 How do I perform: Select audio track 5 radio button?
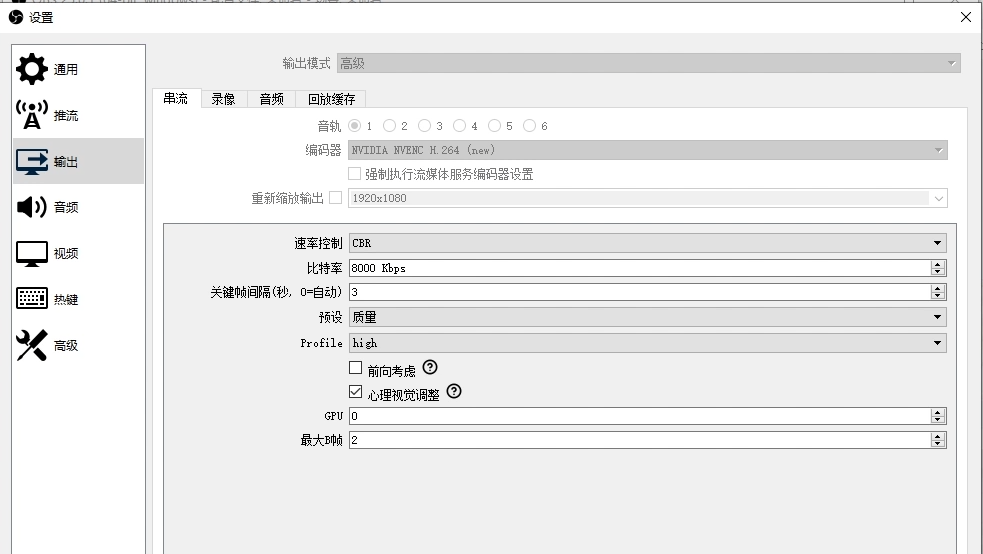pos(495,126)
